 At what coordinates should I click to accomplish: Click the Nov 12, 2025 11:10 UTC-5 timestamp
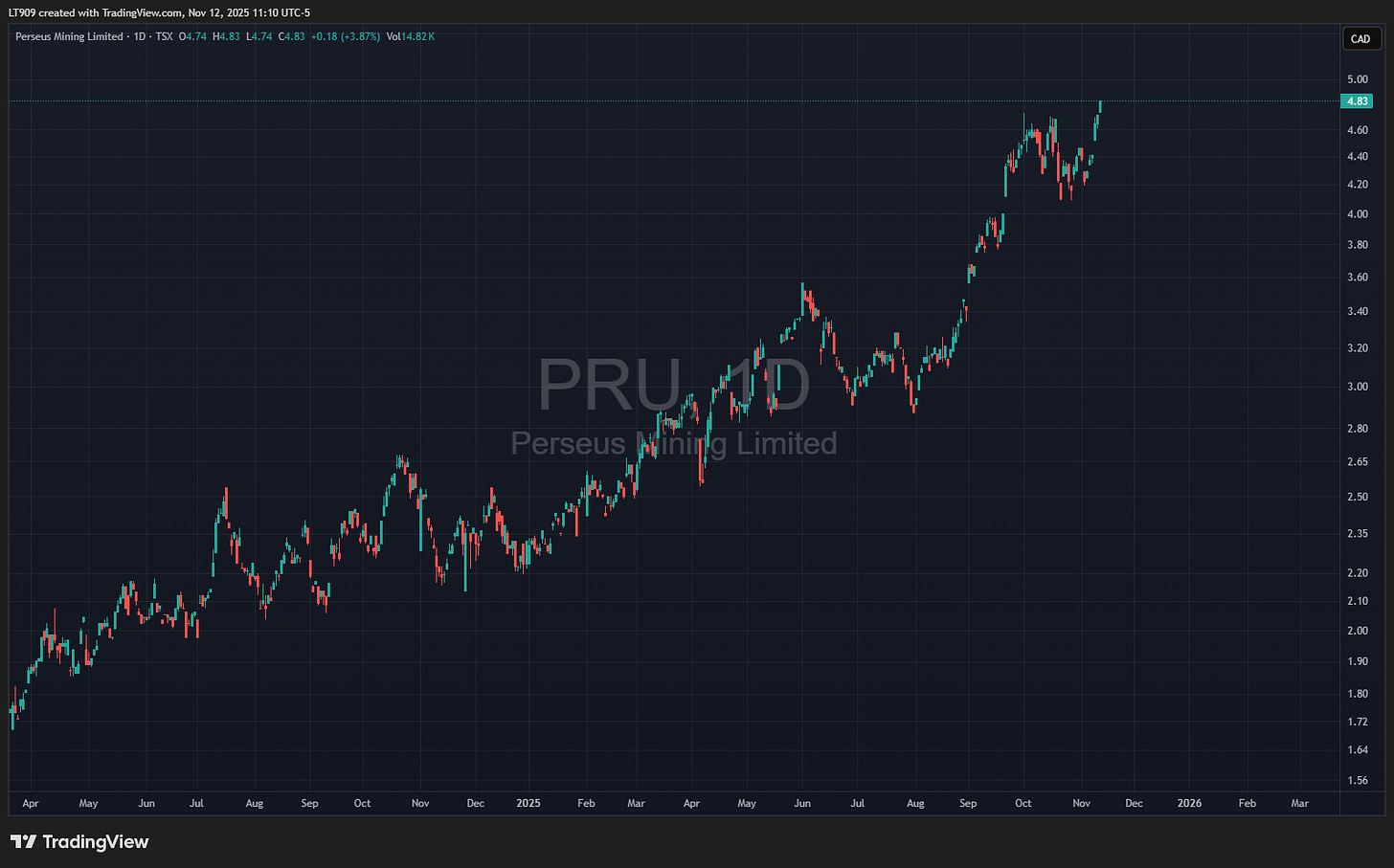click(249, 12)
